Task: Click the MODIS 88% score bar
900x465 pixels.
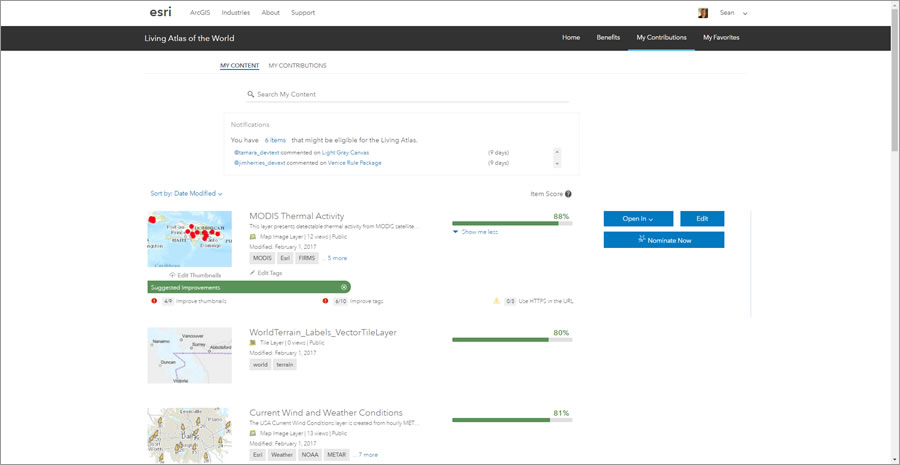Action: pyautogui.click(x=512, y=223)
